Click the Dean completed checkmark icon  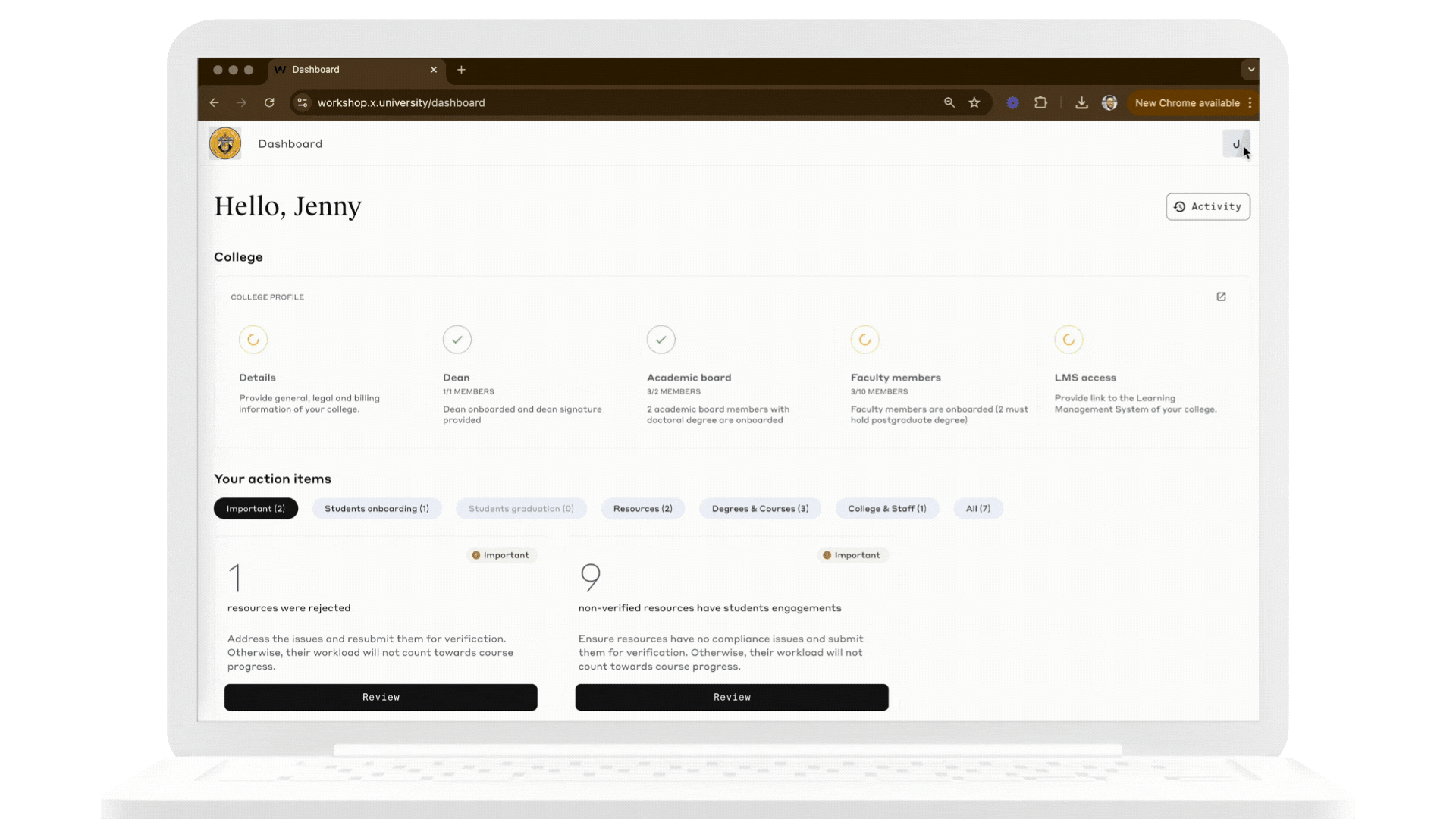[457, 339]
